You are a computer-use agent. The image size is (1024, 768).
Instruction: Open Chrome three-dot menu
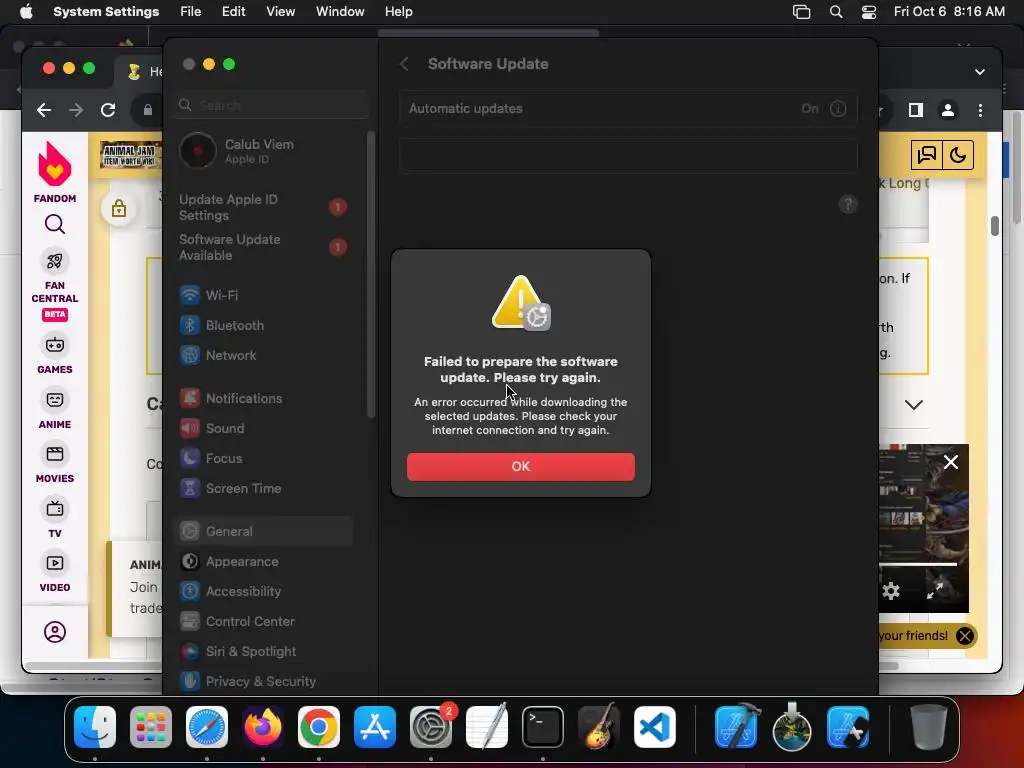click(x=980, y=110)
